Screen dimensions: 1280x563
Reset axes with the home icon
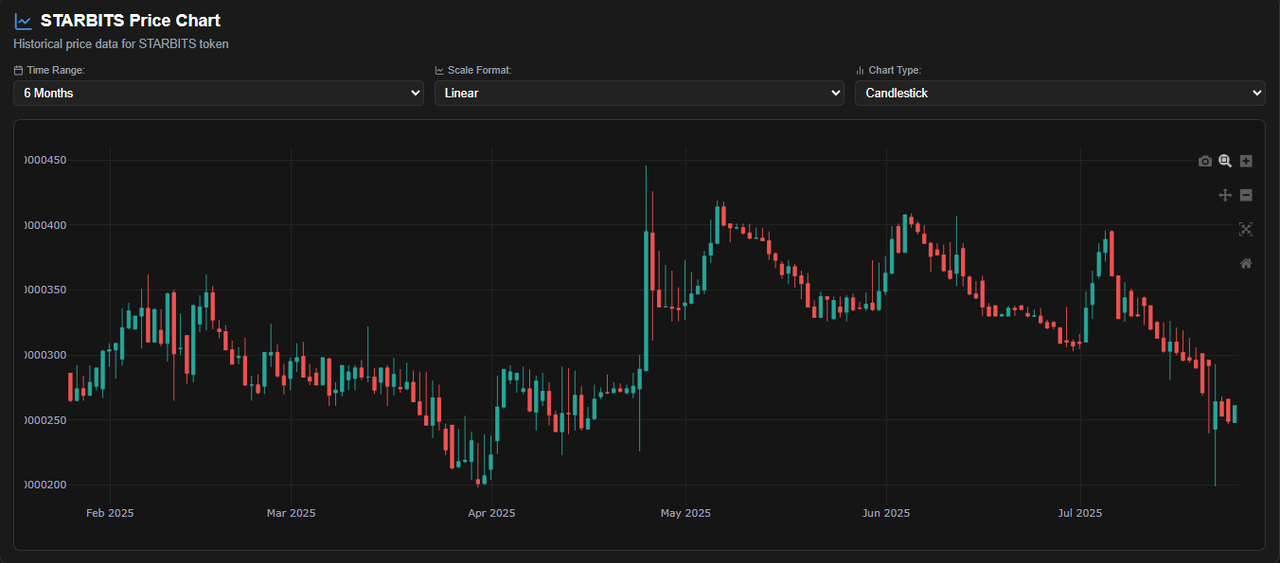tap(1246, 263)
